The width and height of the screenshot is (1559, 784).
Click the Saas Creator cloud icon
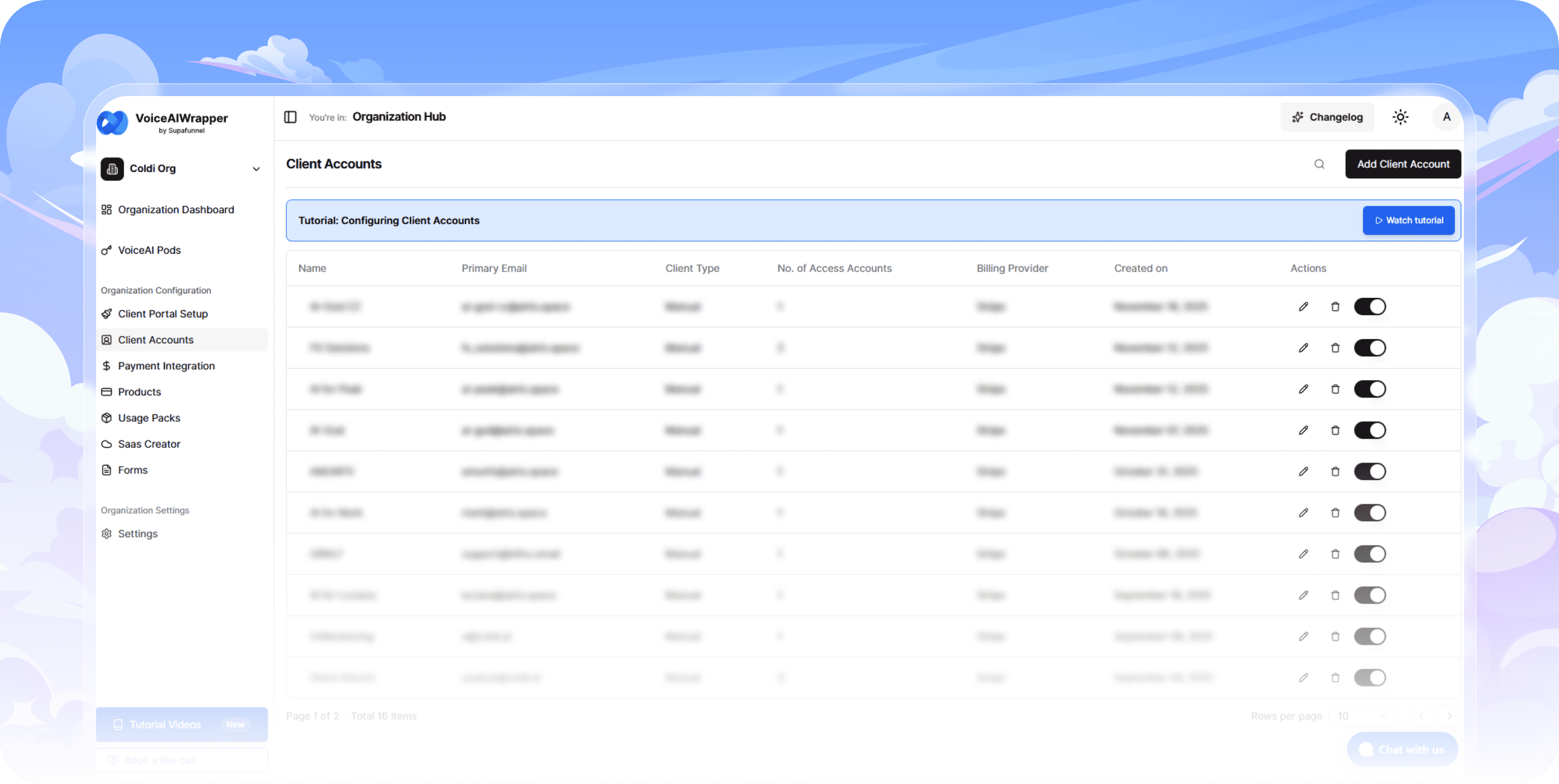click(106, 443)
